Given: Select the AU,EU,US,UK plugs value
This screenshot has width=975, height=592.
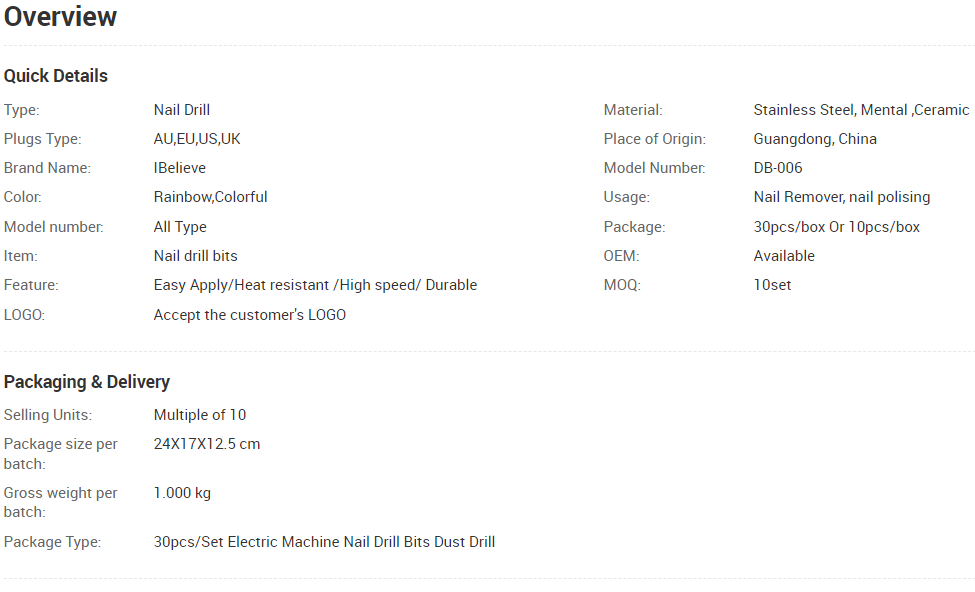Looking at the screenshot, I should tap(197, 139).
